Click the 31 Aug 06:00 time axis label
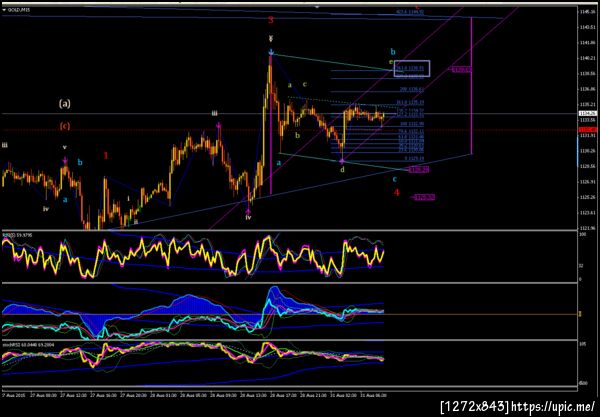The width and height of the screenshot is (600, 417). pos(372,395)
